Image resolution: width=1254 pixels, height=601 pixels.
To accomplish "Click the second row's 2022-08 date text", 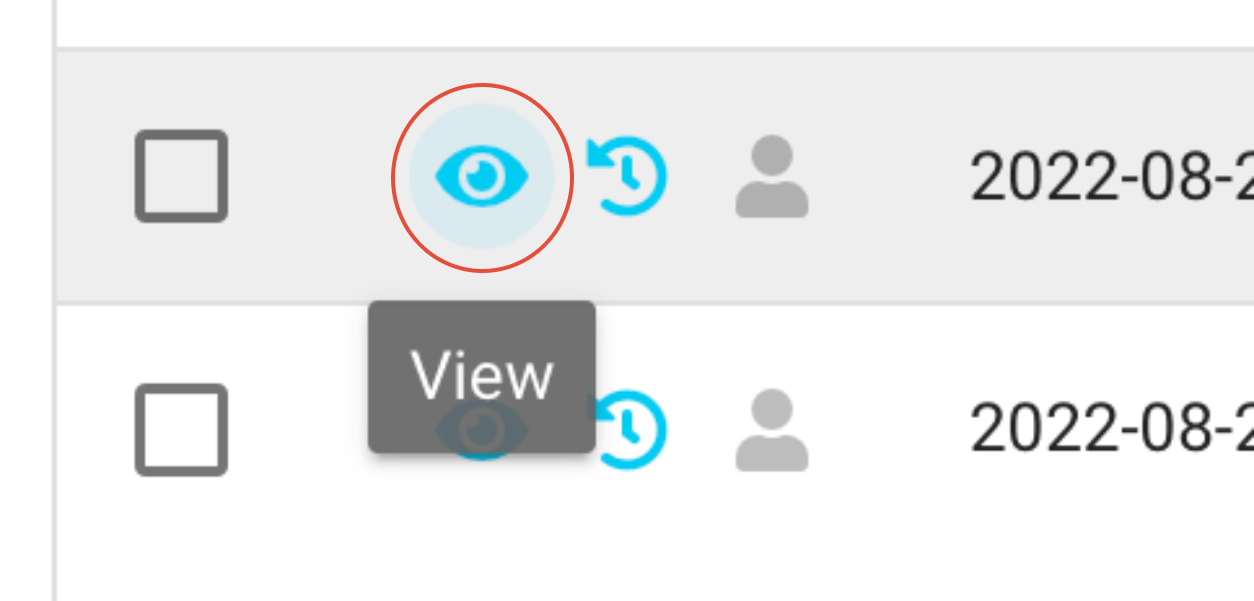I will pos(1111,428).
